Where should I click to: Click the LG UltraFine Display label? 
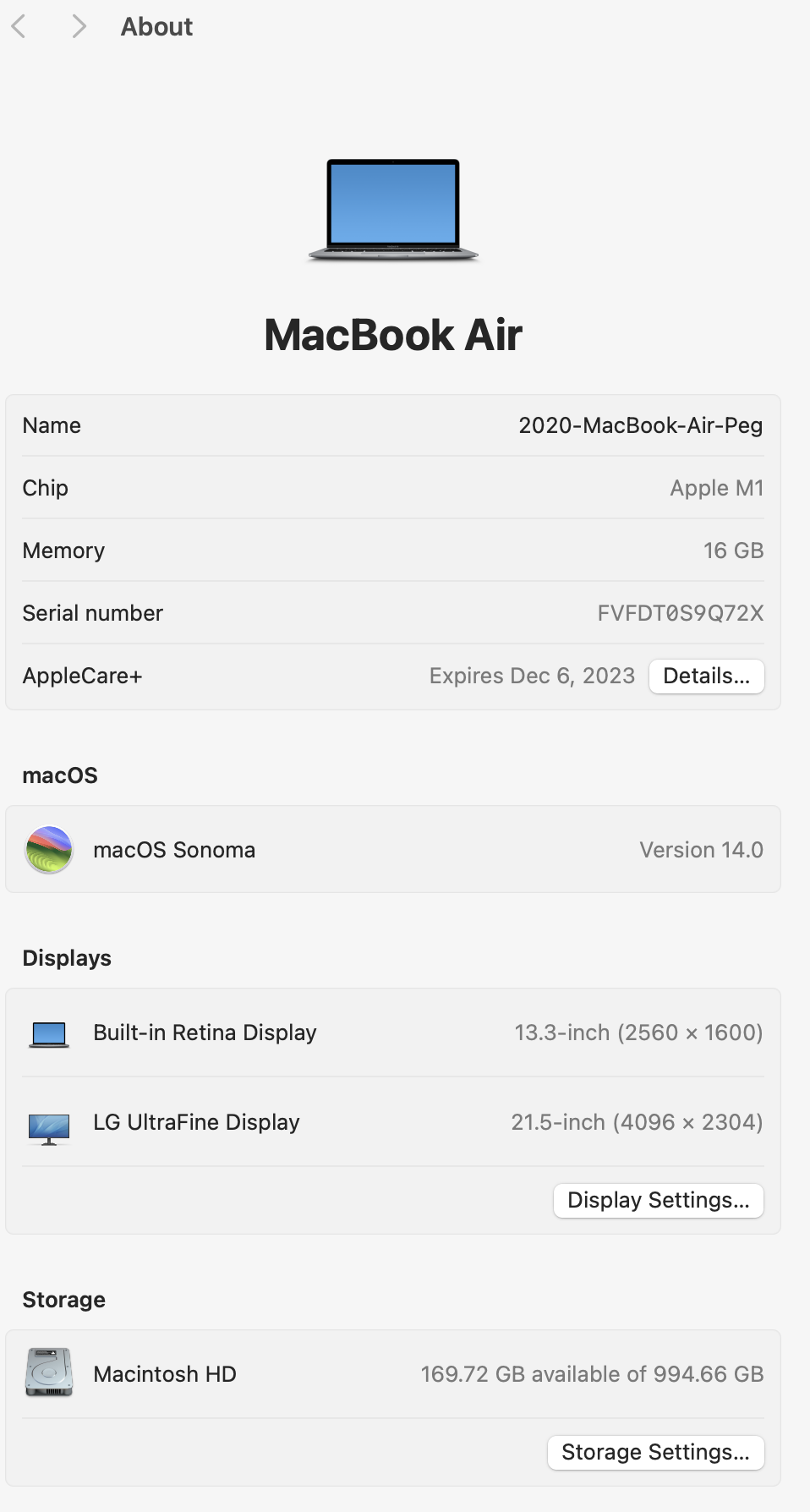[x=196, y=1122]
